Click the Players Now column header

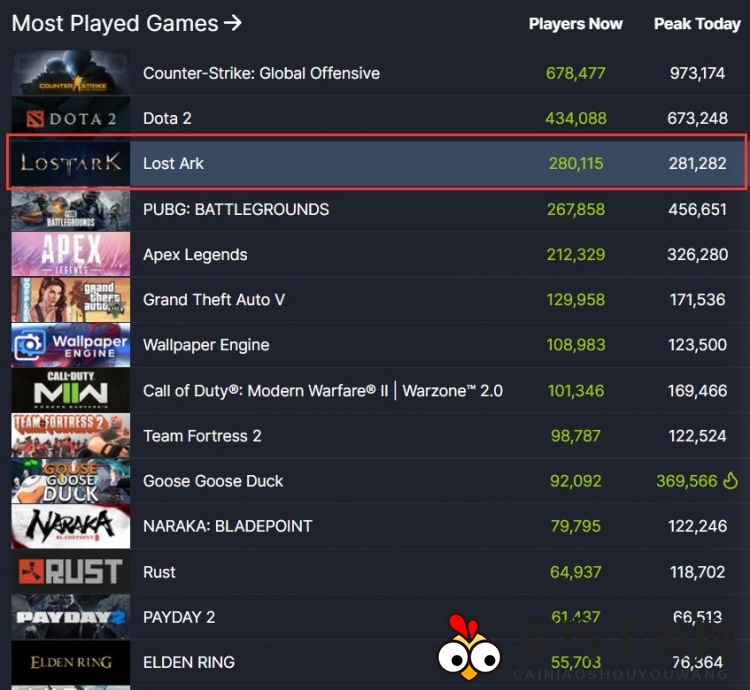(575, 24)
